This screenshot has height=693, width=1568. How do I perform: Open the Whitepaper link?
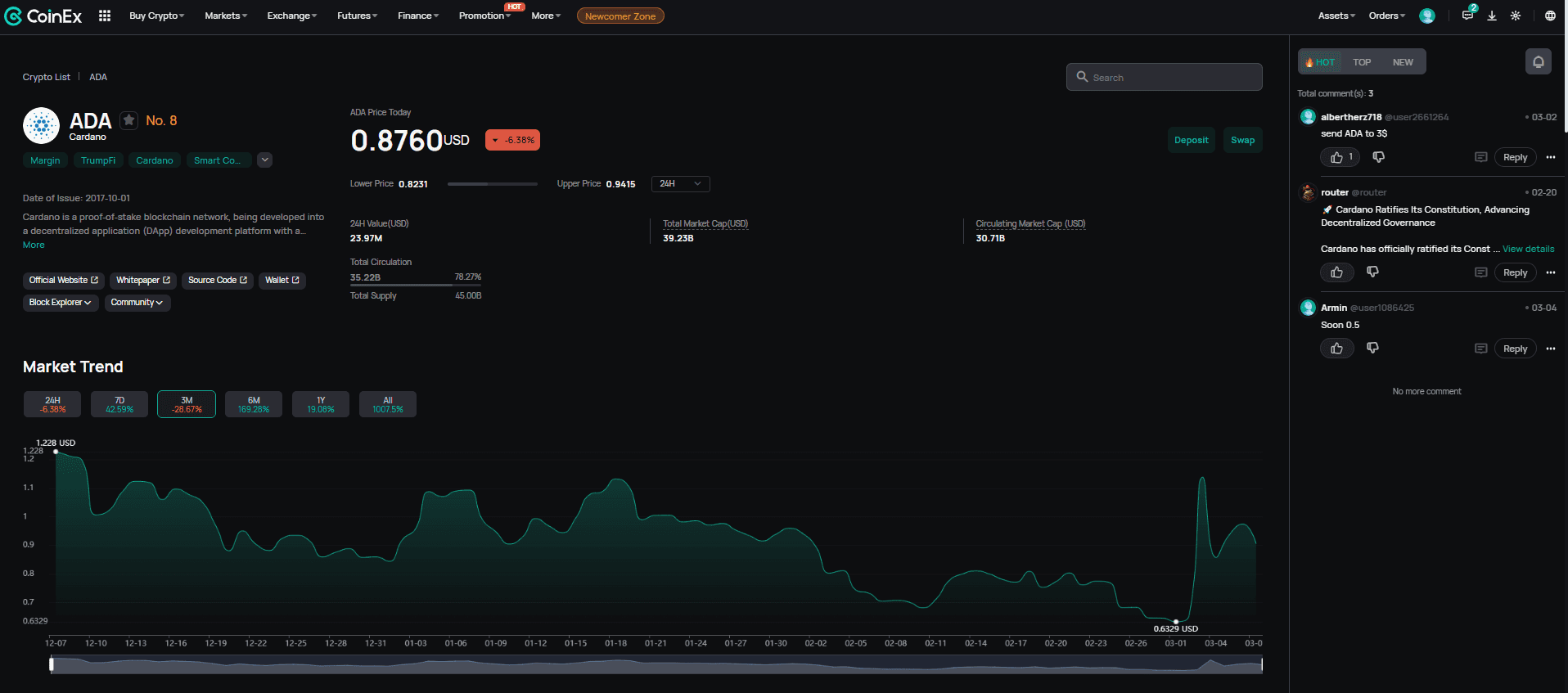(x=143, y=281)
